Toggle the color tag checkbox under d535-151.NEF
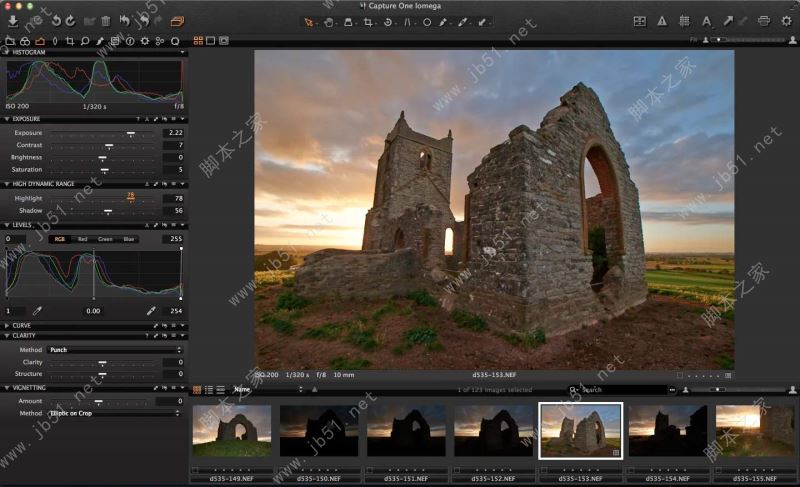 [370, 470]
